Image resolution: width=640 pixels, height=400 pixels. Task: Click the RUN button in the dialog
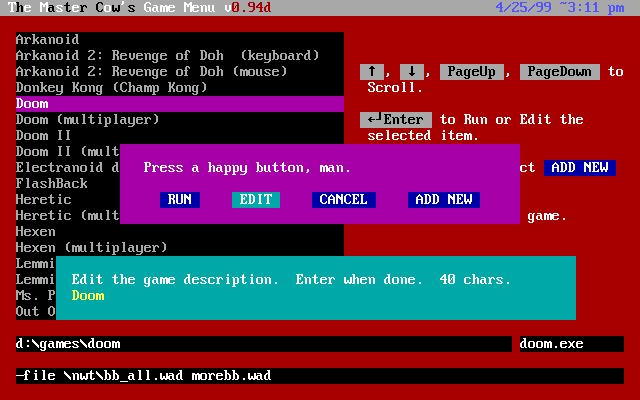(180, 200)
